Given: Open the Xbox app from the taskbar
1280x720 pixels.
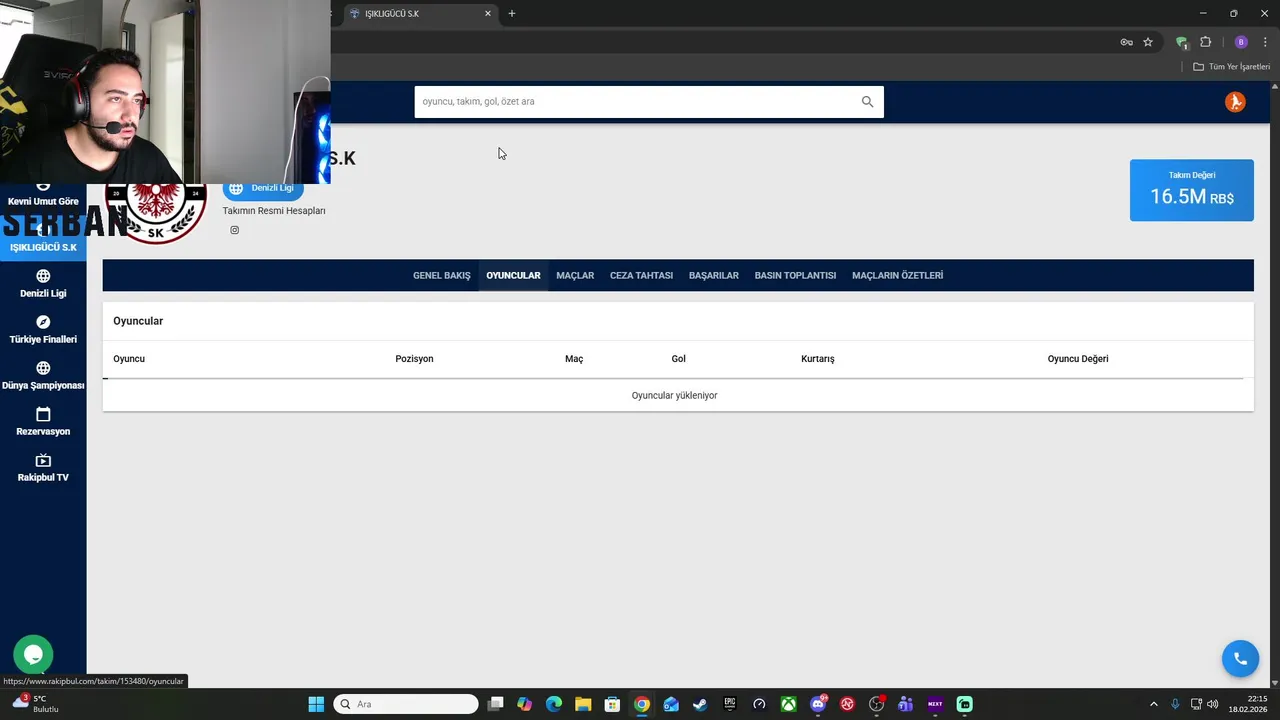Looking at the screenshot, I should tap(789, 704).
